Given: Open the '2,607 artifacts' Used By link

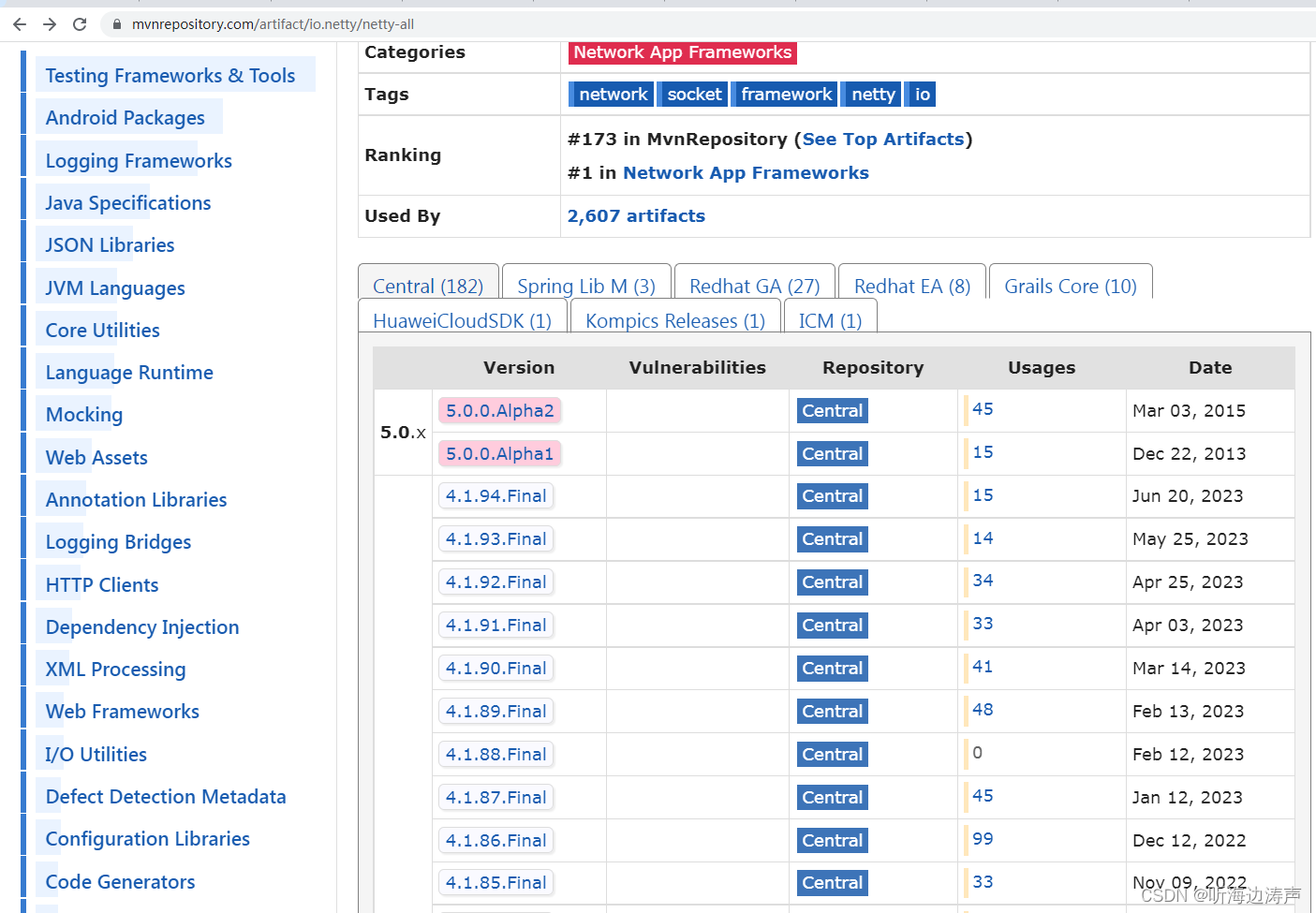Looking at the screenshot, I should coord(636,215).
